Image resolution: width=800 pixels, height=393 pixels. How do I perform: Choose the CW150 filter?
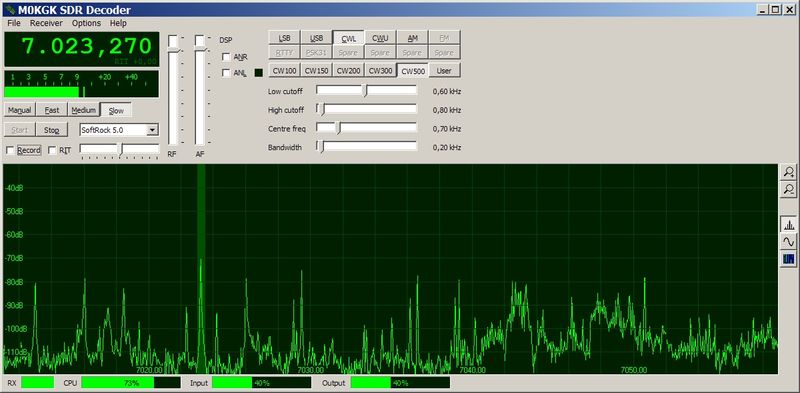coord(316,70)
